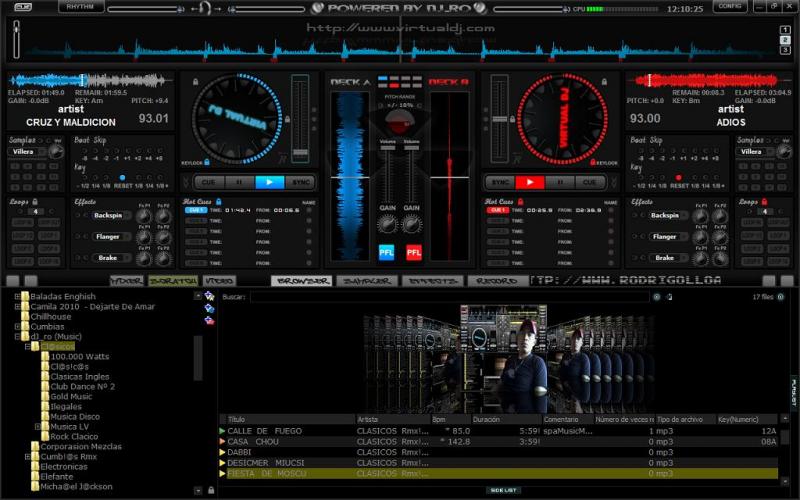Image resolution: width=800 pixels, height=500 pixels.
Task: Pause deck B
Action: click(x=560, y=182)
